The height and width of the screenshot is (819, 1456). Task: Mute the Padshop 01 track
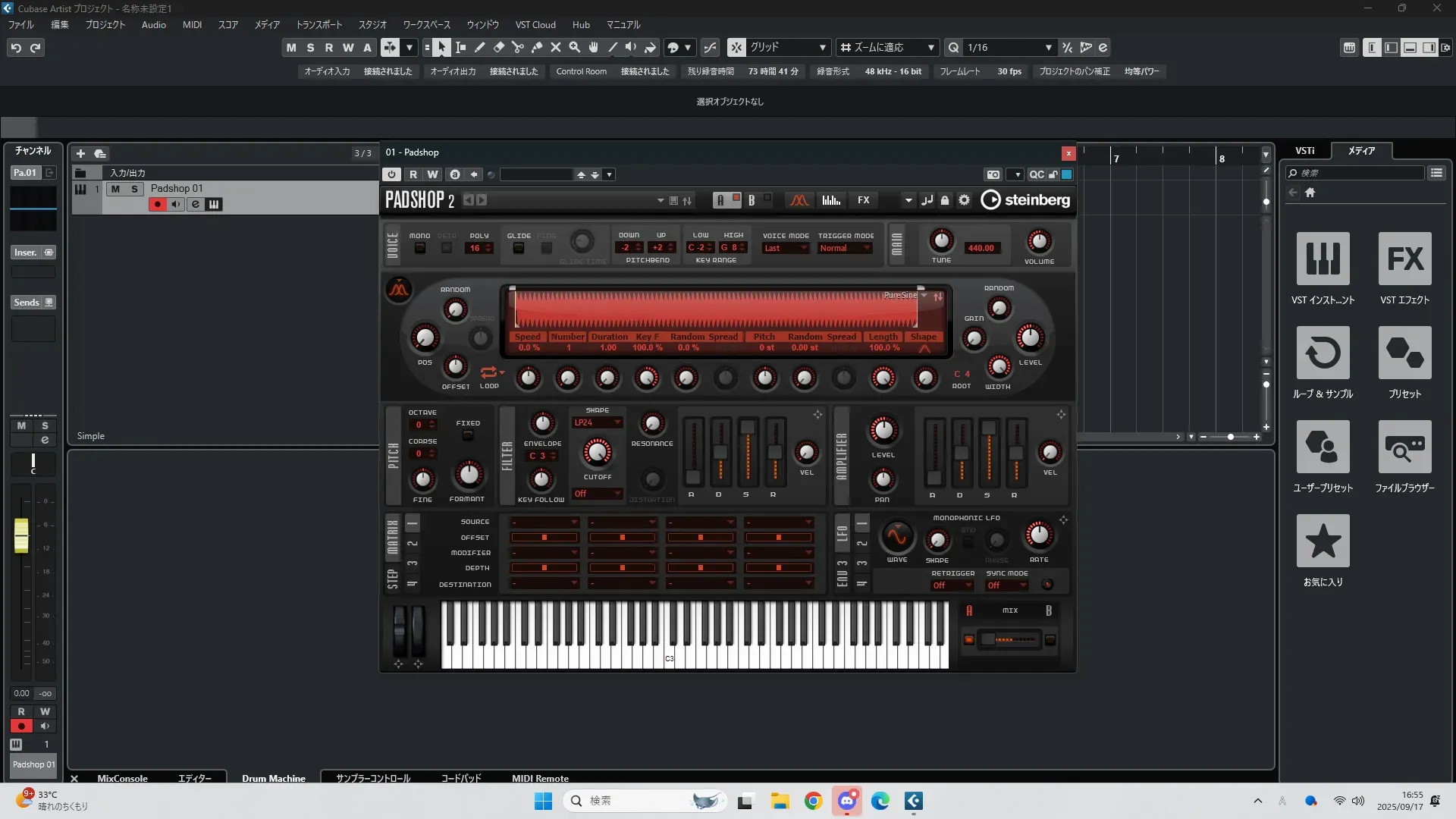(115, 189)
